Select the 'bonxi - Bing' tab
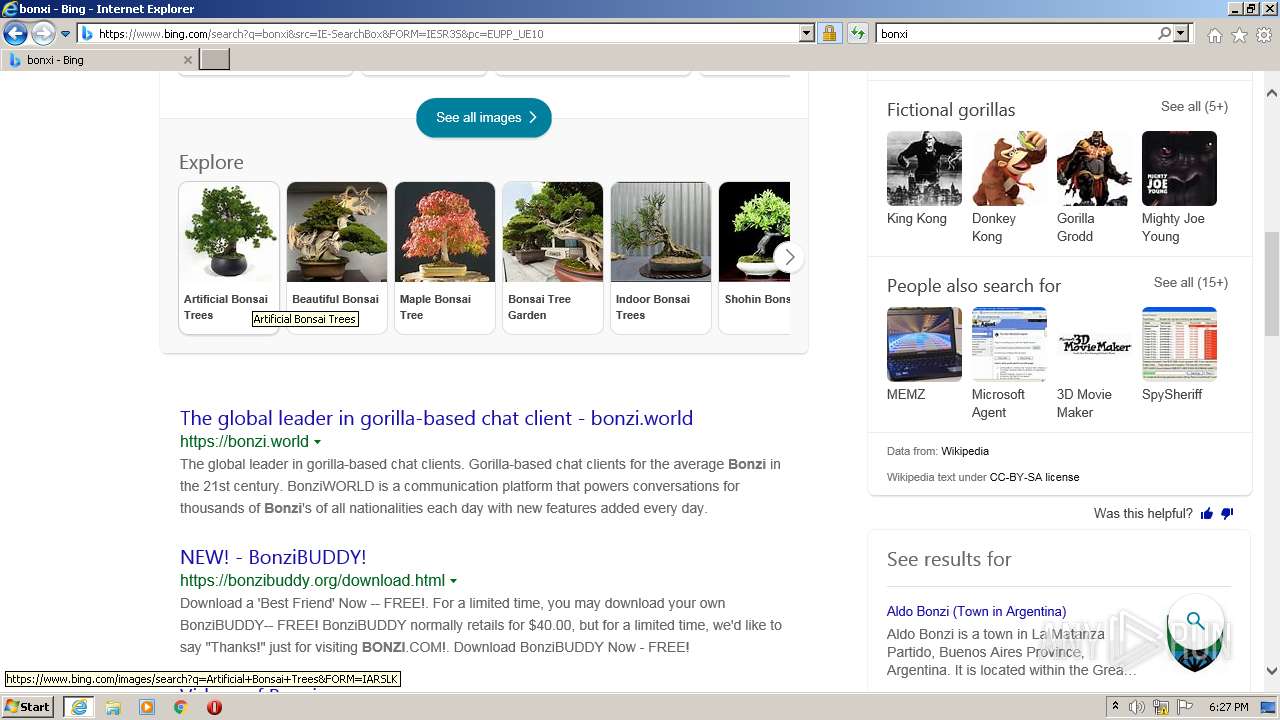Viewport: 1280px width, 720px height. pos(100,60)
